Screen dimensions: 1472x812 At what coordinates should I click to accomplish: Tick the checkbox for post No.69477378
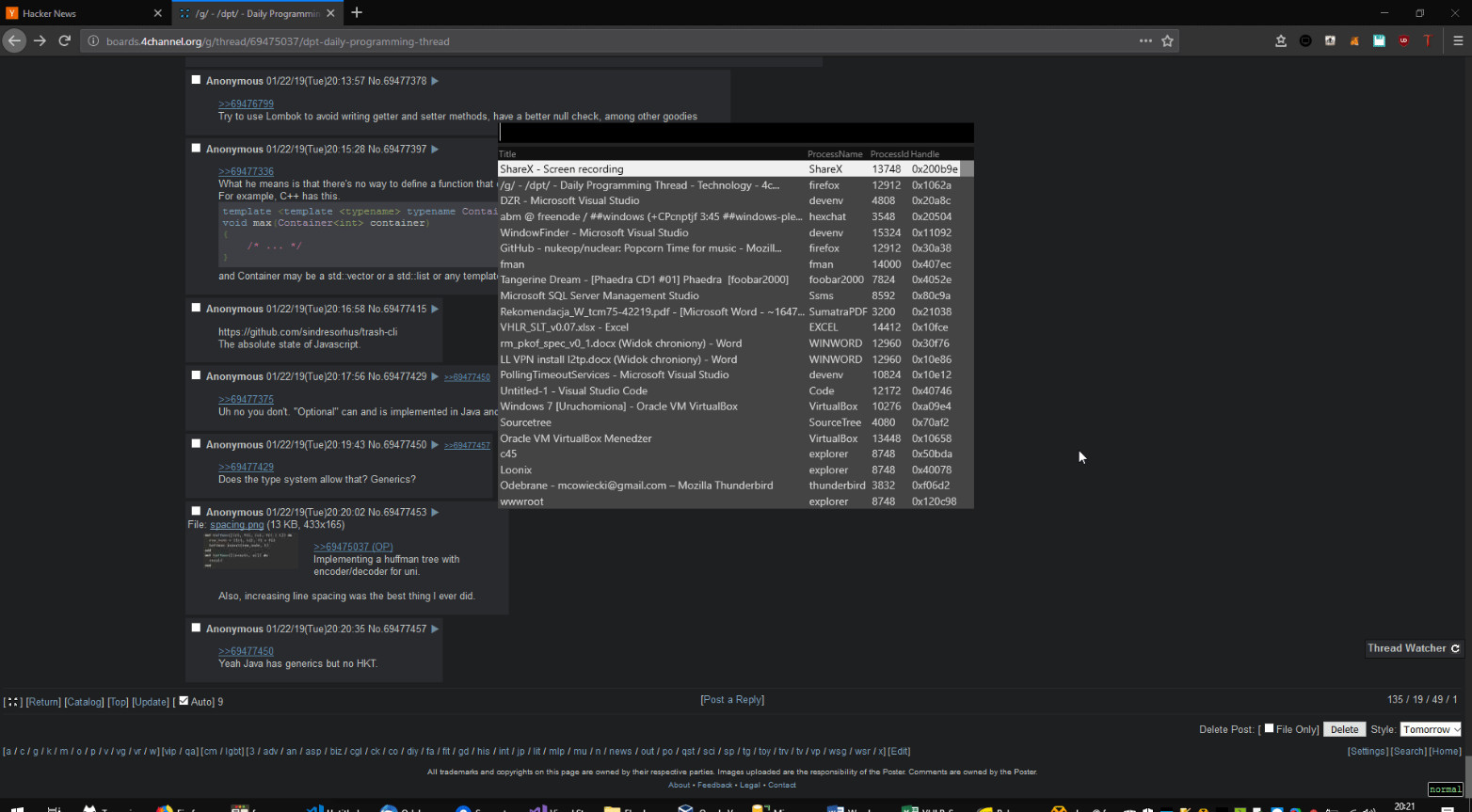196,80
